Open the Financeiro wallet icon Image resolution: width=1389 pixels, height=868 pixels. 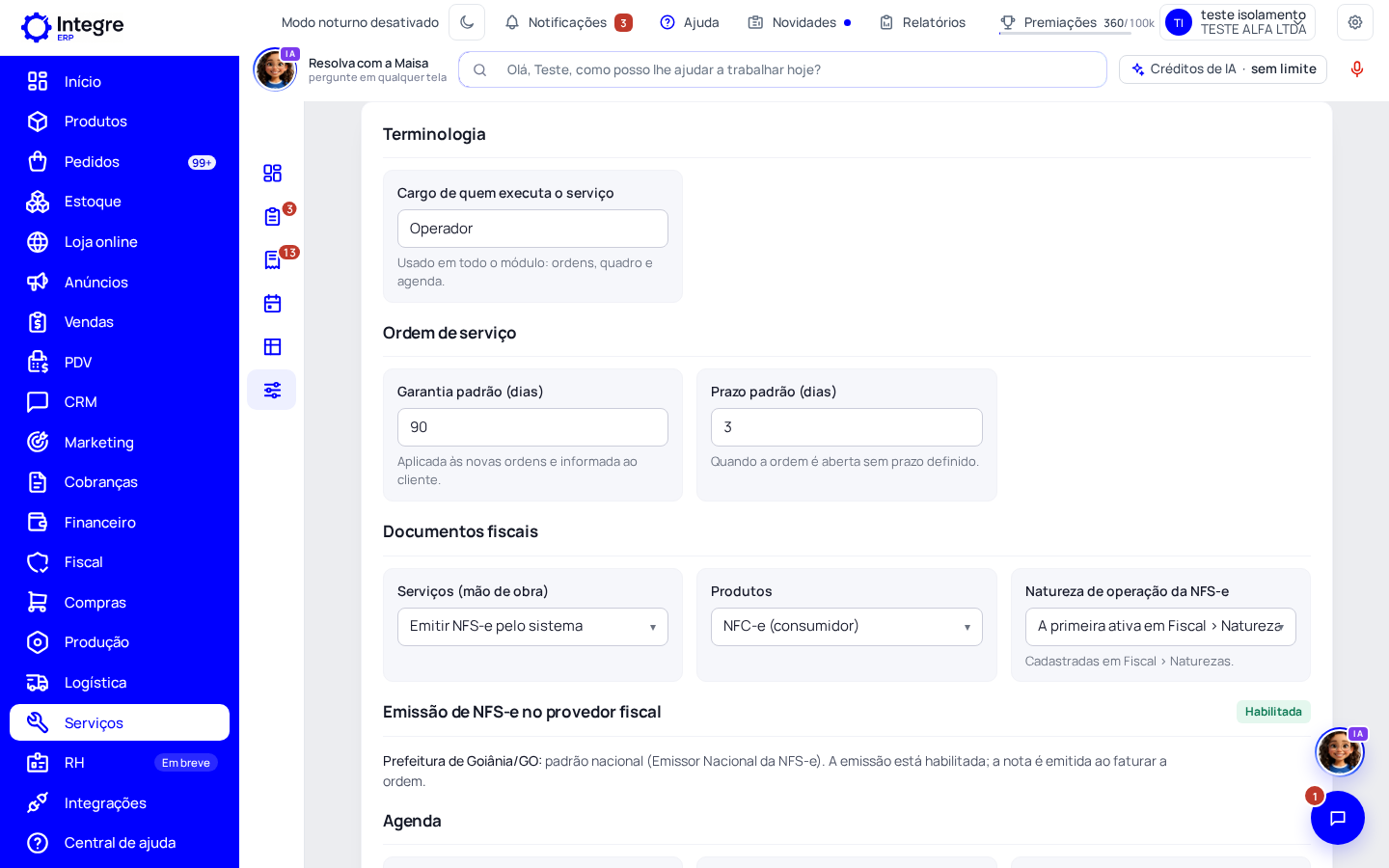pyautogui.click(x=38, y=522)
